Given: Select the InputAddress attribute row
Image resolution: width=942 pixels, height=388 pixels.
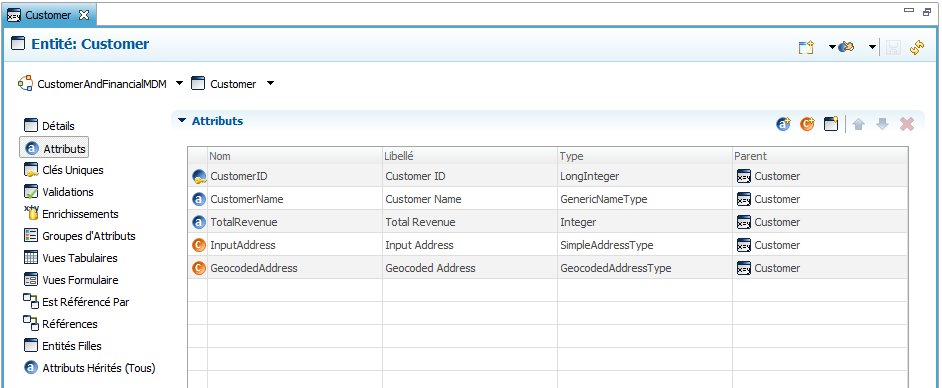Looking at the screenshot, I should pos(548,245).
